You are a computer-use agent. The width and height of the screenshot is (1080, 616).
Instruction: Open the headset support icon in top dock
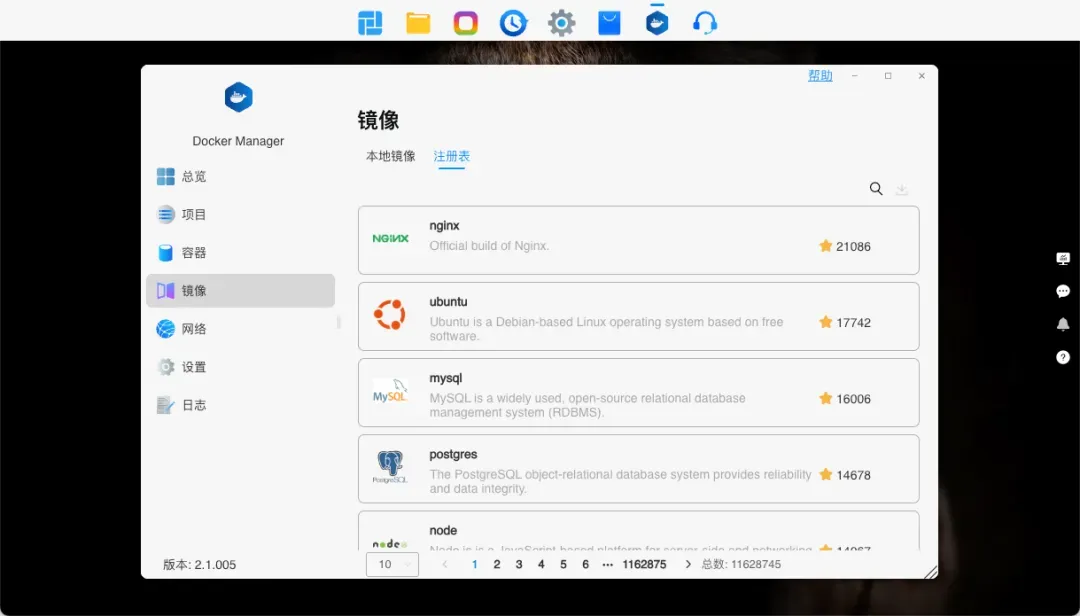pyautogui.click(x=705, y=23)
